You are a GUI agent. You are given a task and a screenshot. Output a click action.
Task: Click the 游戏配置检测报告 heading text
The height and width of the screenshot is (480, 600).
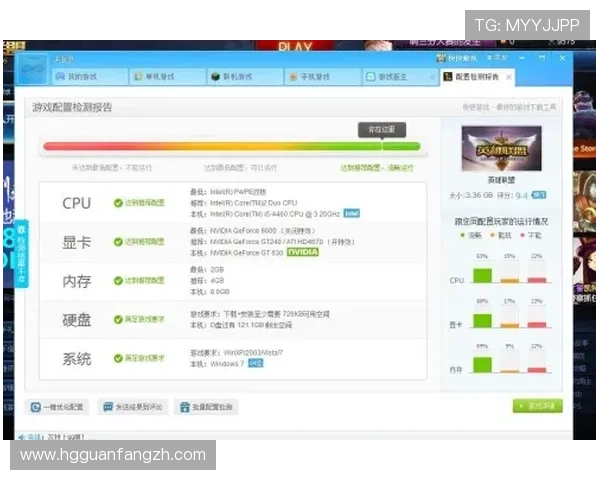(72, 107)
